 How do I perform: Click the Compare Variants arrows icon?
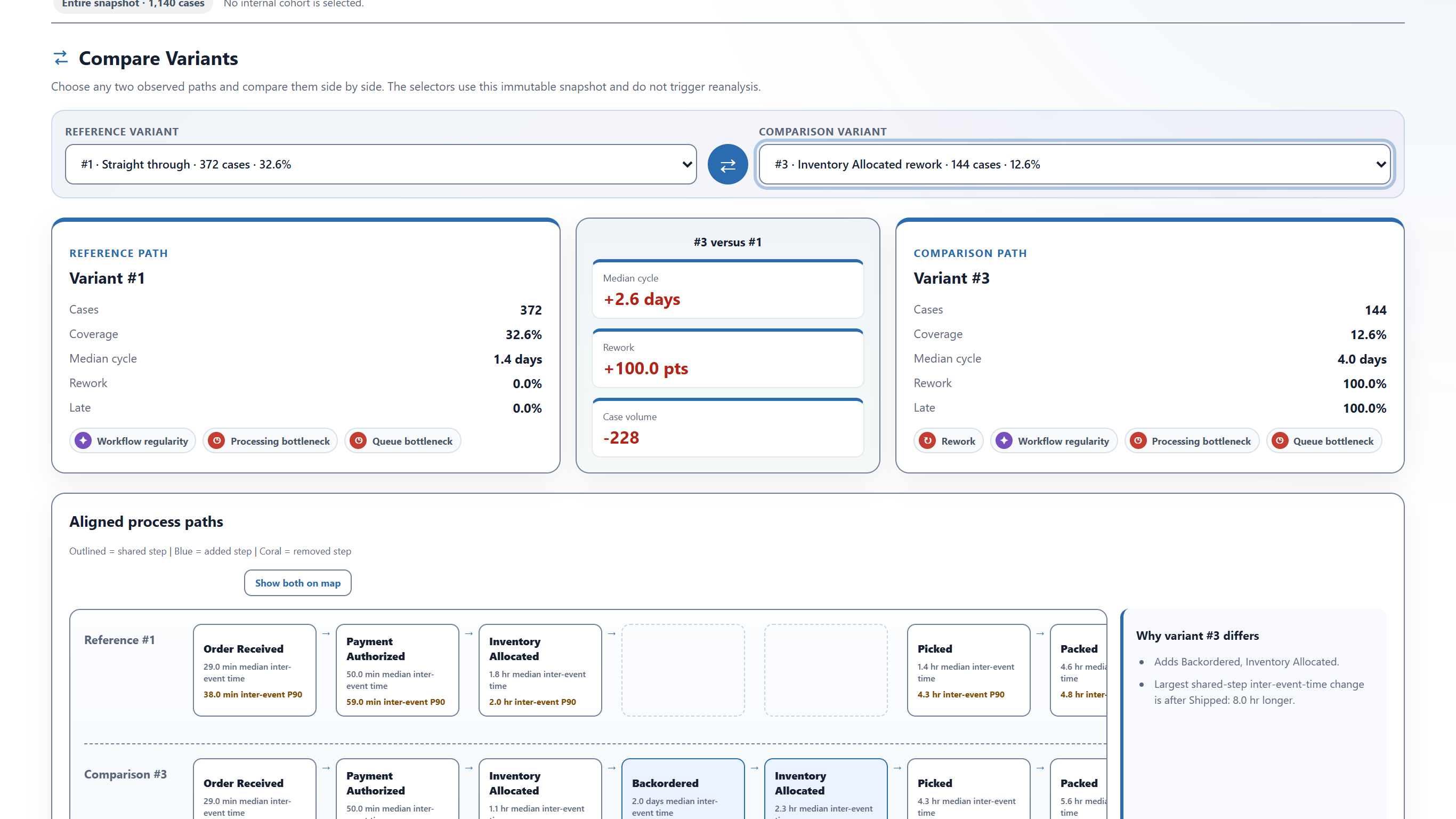60,58
